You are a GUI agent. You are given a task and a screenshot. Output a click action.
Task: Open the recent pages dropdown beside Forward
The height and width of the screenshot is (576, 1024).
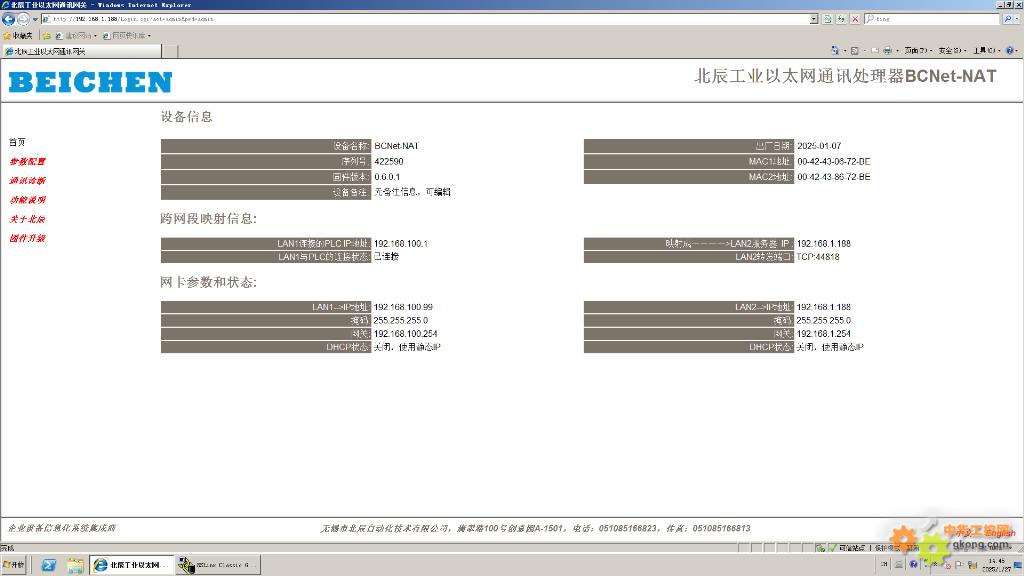35,19
